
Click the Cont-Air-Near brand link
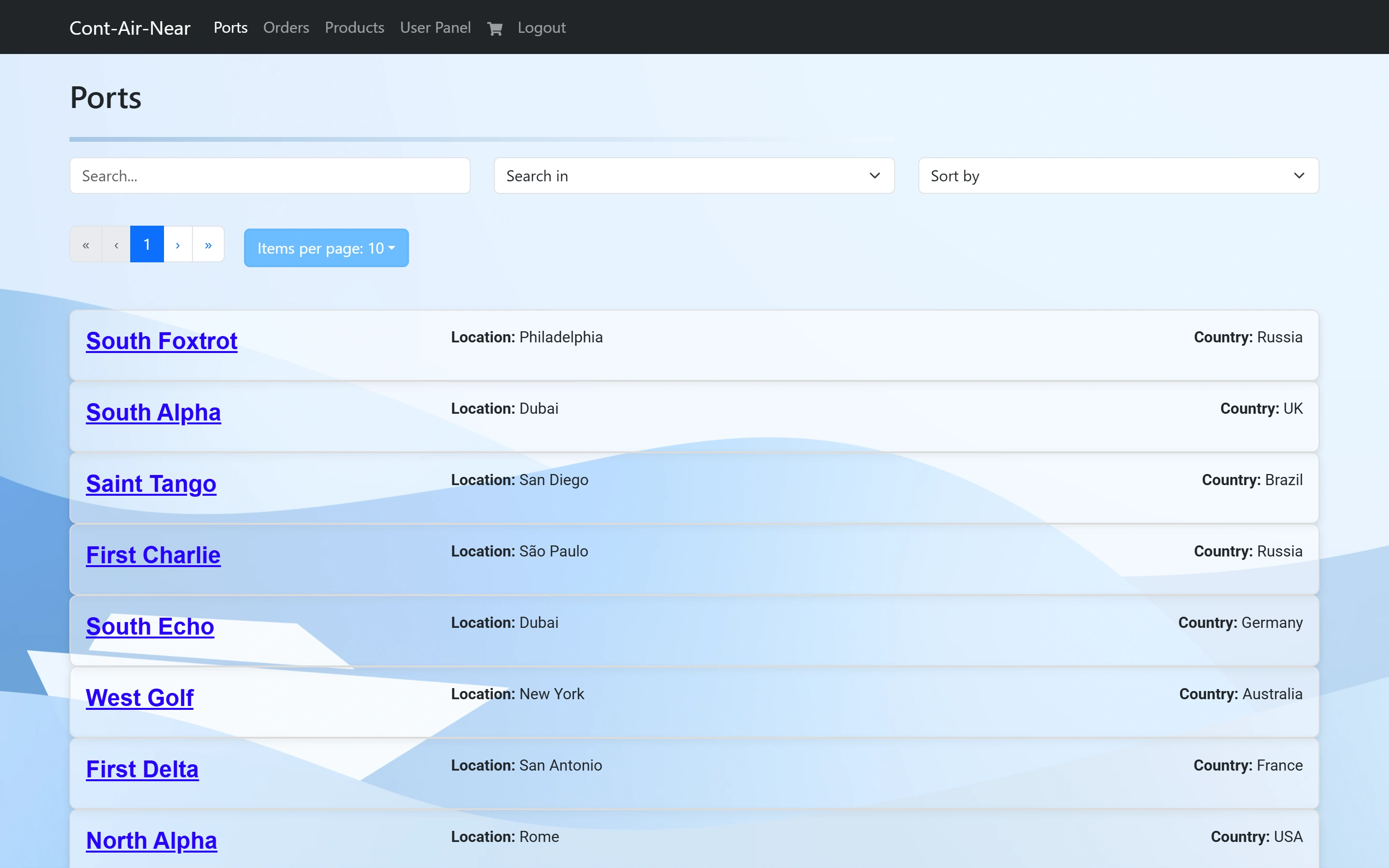point(130,28)
